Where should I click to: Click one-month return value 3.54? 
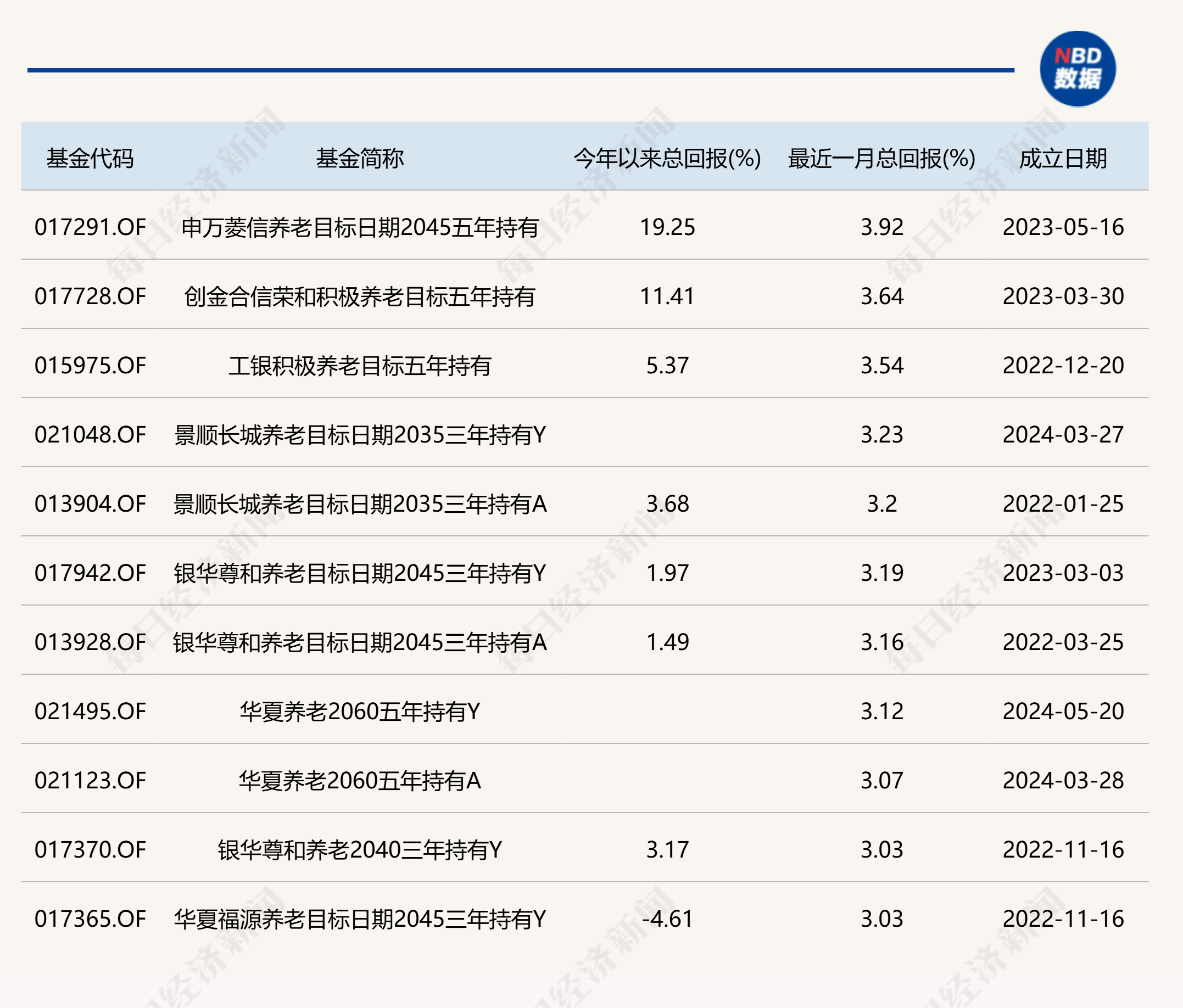[x=882, y=365]
